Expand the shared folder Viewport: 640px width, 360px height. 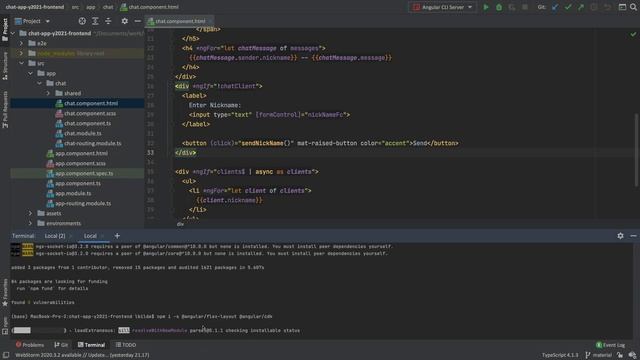click(48, 93)
